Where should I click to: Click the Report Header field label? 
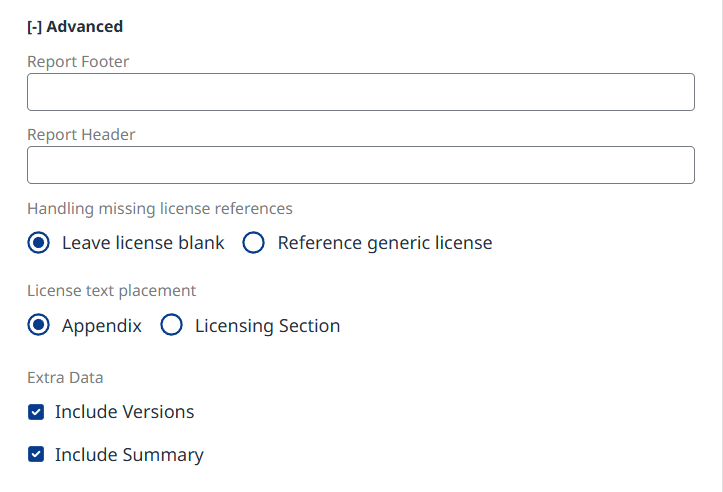click(x=81, y=135)
